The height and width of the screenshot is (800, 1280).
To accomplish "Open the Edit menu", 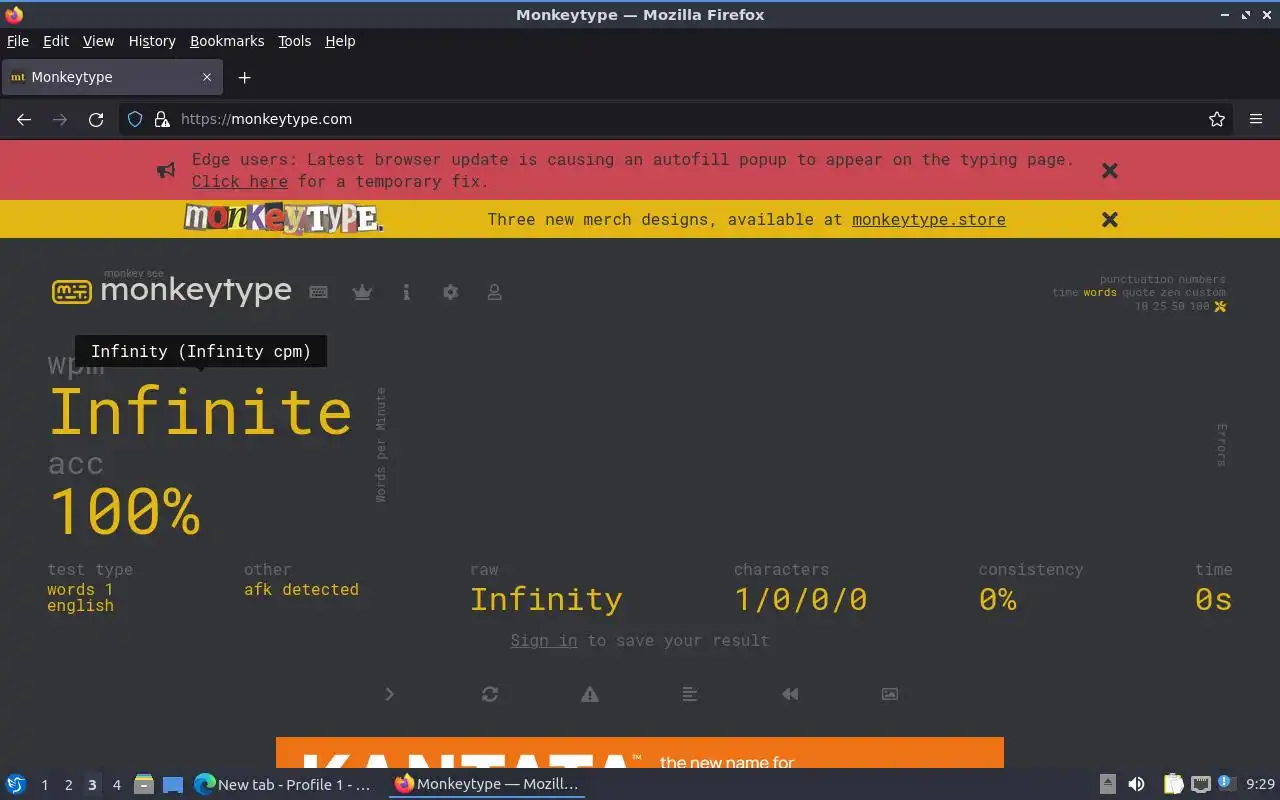I will coord(56,41).
